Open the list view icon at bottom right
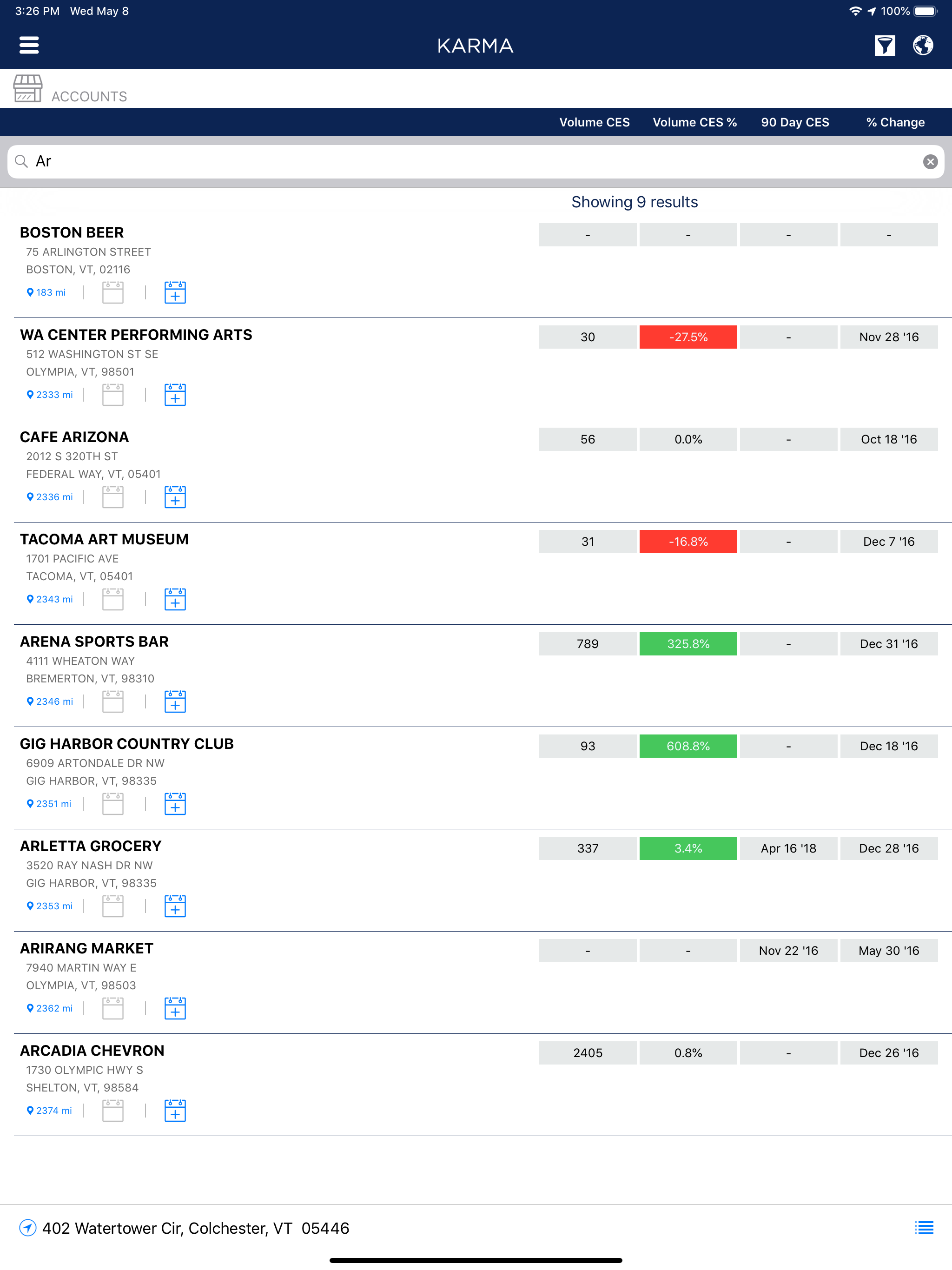Image resolution: width=952 pixels, height=1270 pixels. (924, 1228)
